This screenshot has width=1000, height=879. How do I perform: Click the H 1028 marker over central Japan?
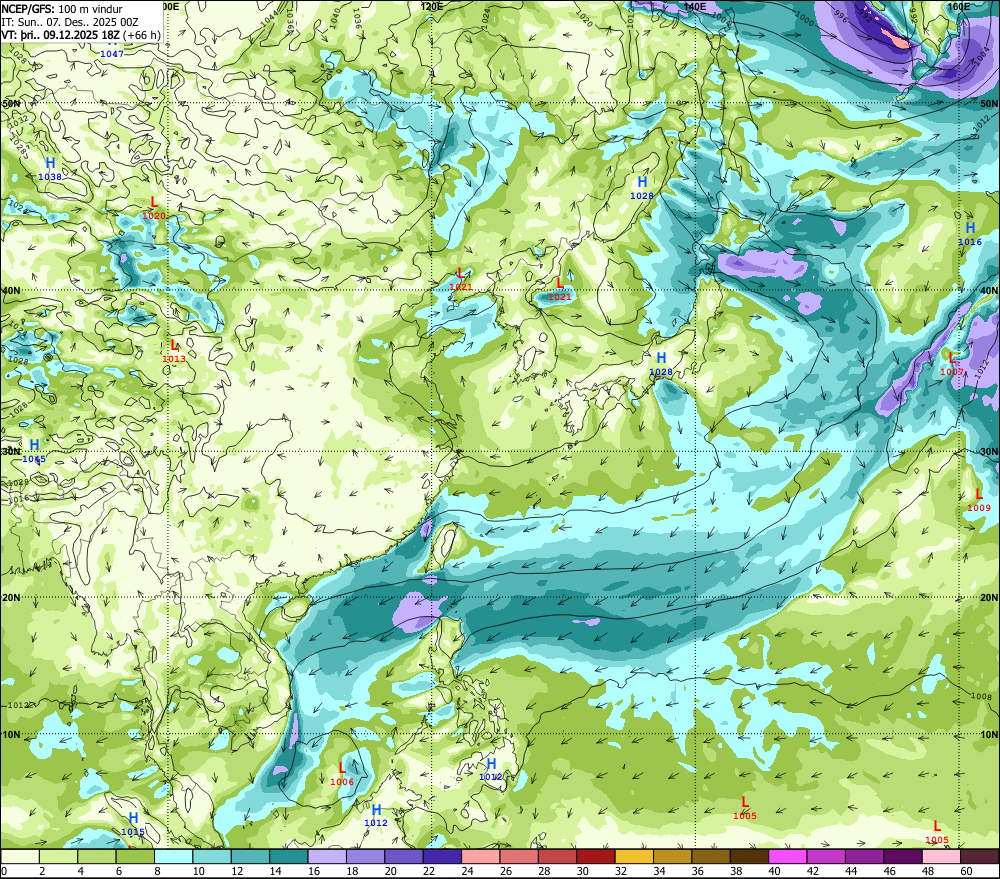pyautogui.click(x=661, y=364)
